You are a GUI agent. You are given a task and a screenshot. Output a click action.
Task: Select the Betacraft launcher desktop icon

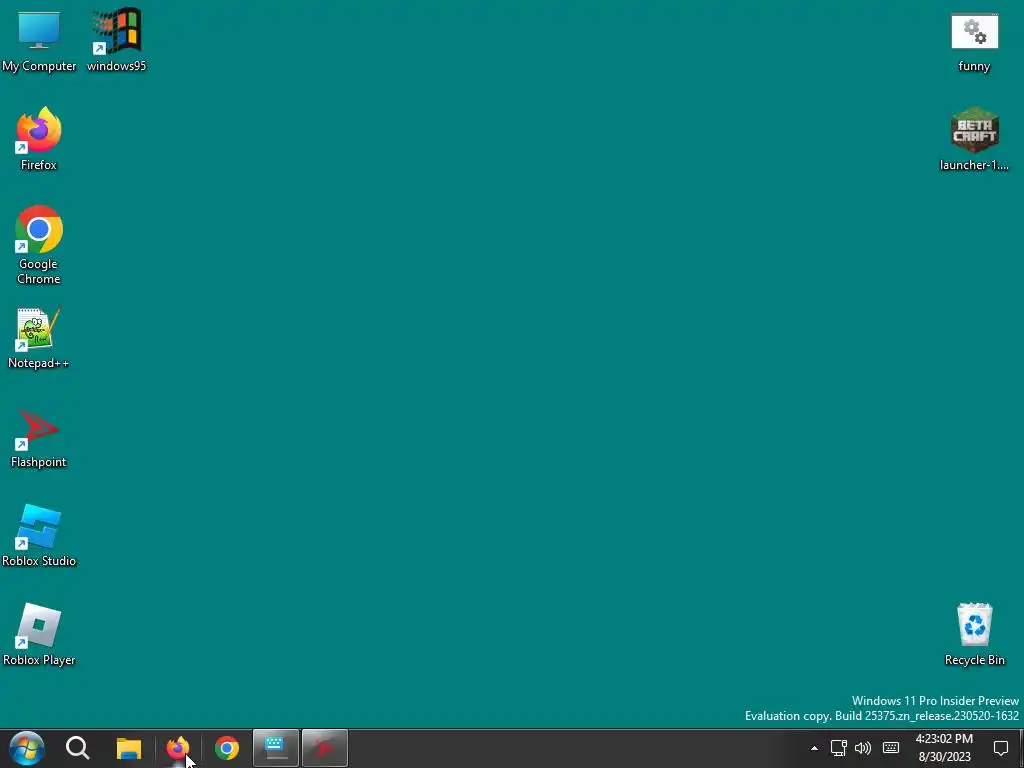click(x=974, y=140)
